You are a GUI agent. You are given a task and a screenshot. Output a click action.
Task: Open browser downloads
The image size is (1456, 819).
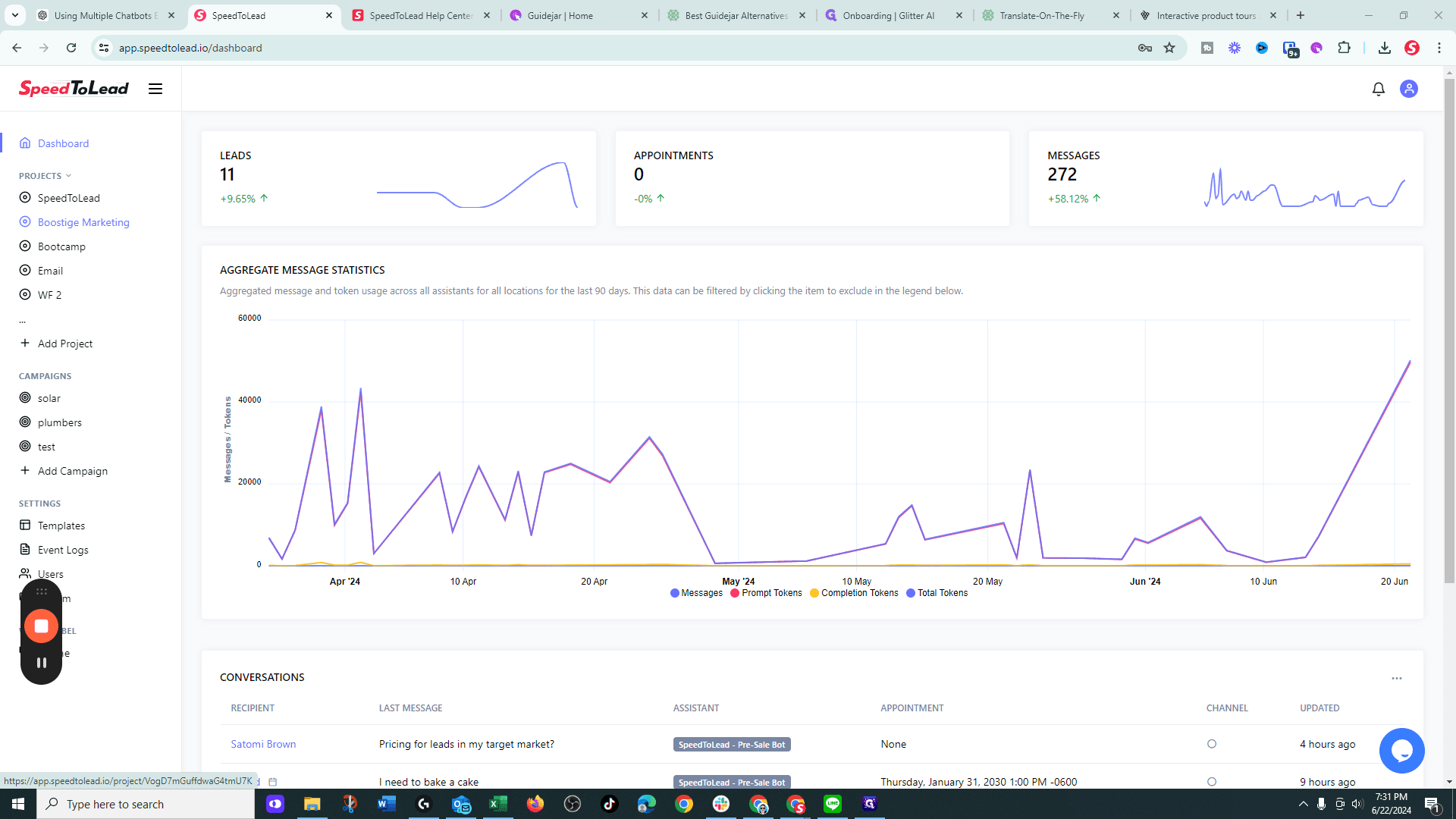1385,48
